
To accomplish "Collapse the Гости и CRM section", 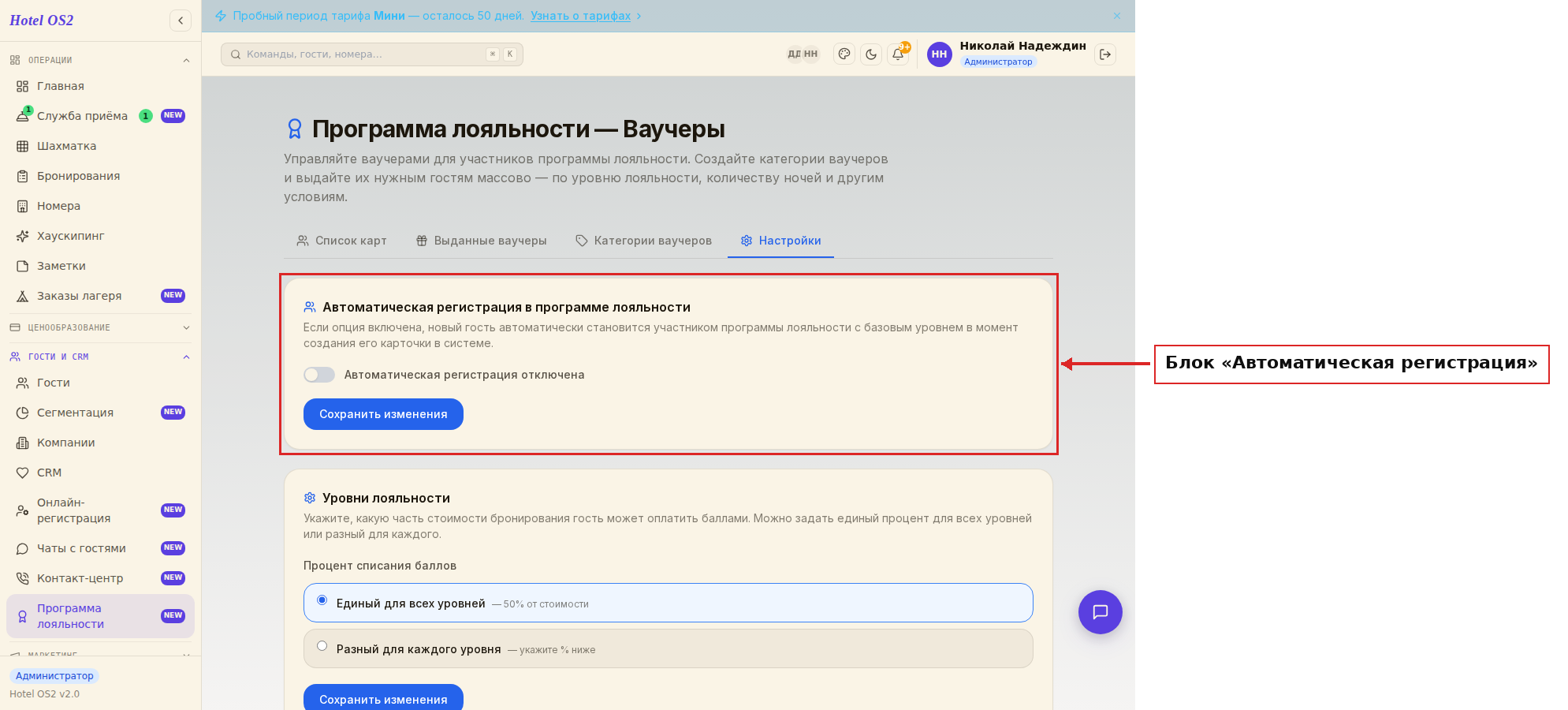I will coord(100,357).
